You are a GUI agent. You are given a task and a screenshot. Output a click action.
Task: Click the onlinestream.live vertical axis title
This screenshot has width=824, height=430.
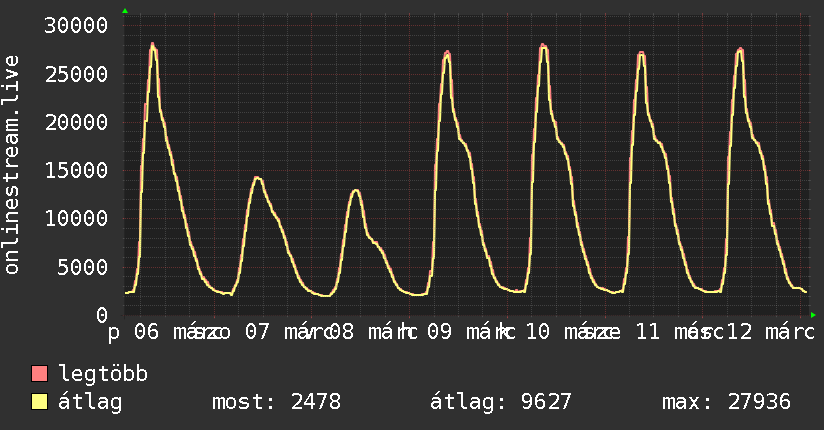[11, 165]
